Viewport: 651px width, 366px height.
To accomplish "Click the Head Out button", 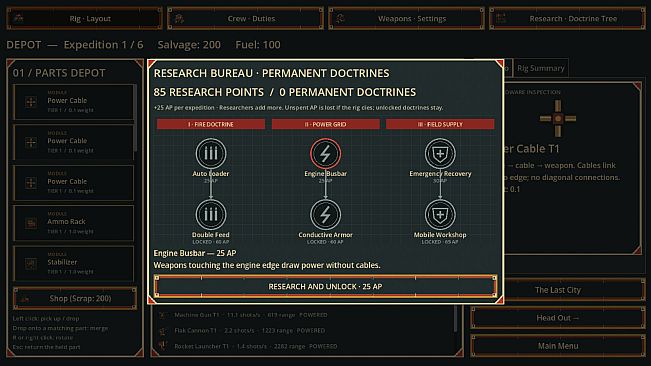I will (558, 318).
